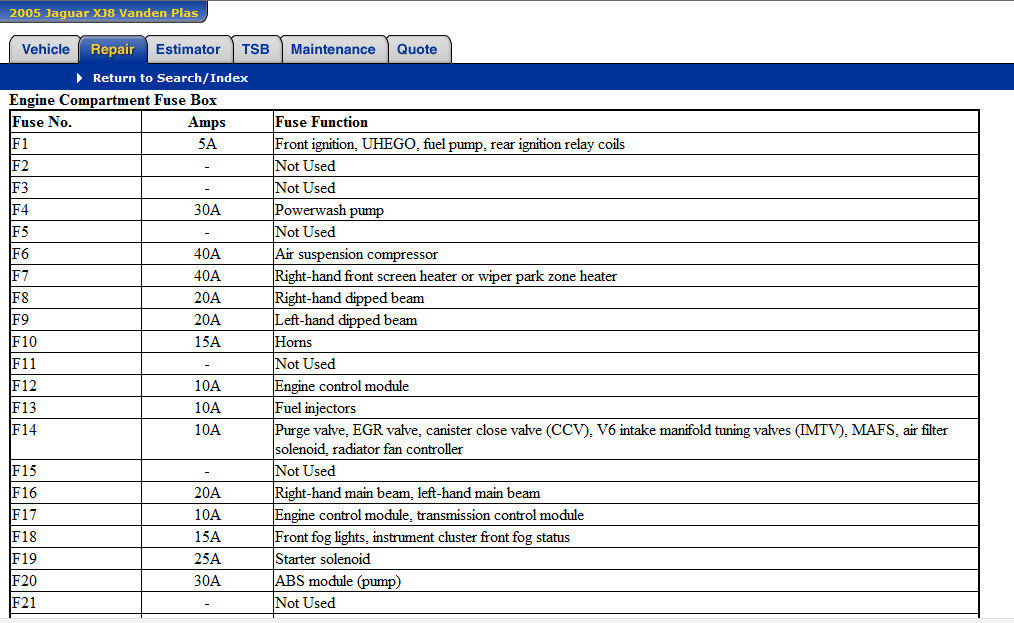Viewport: 1014px width, 623px height.
Task: Select the F1 fuse number cell
Action: tap(76, 144)
